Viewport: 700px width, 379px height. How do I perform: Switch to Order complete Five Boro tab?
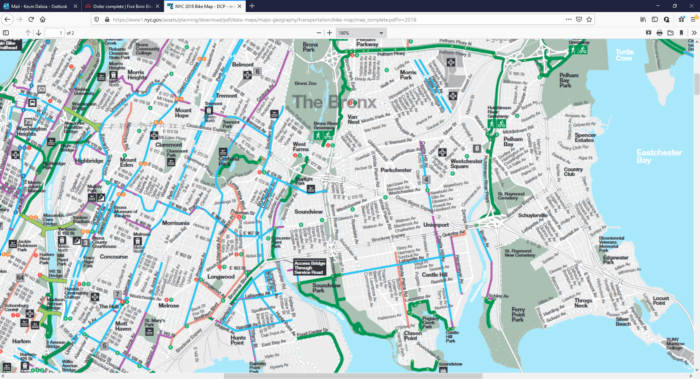pos(122,6)
